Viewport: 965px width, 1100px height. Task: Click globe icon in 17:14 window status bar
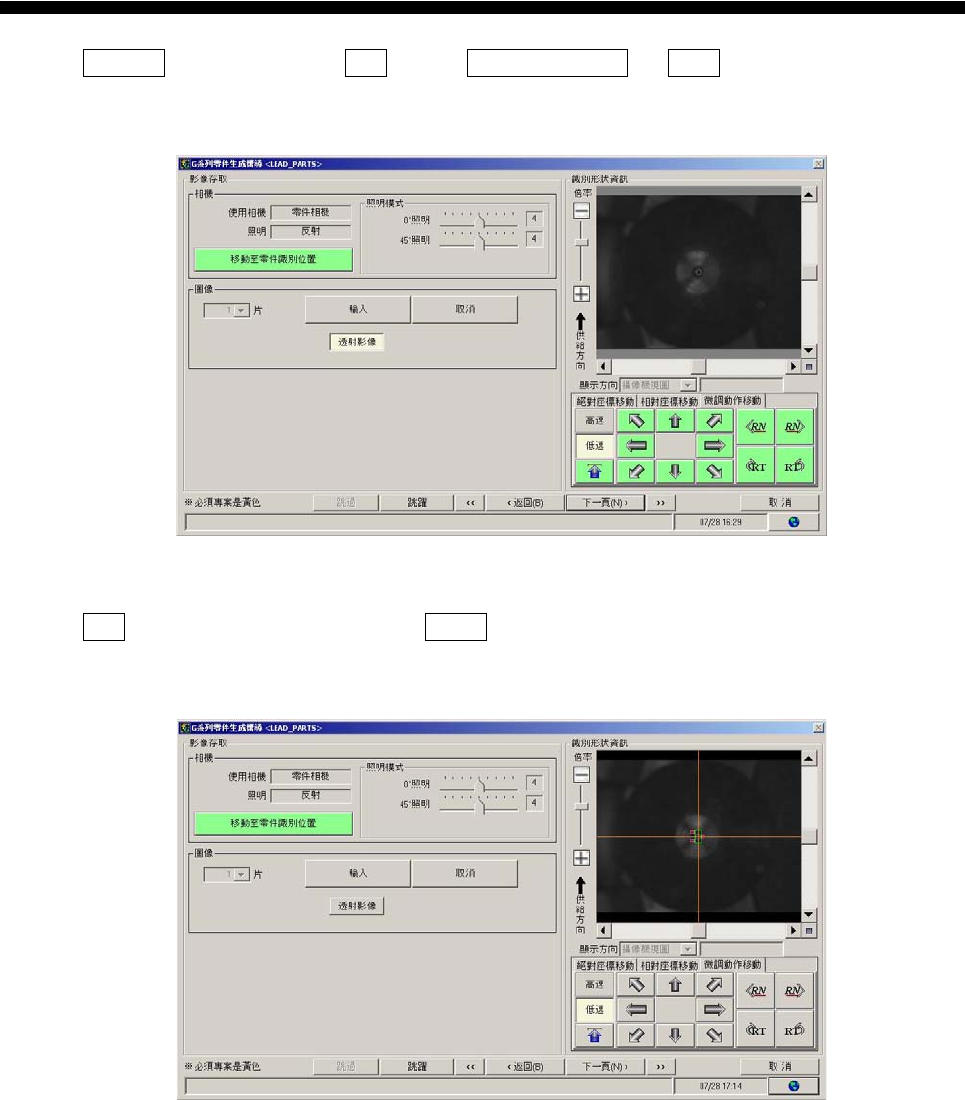click(793, 1086)
